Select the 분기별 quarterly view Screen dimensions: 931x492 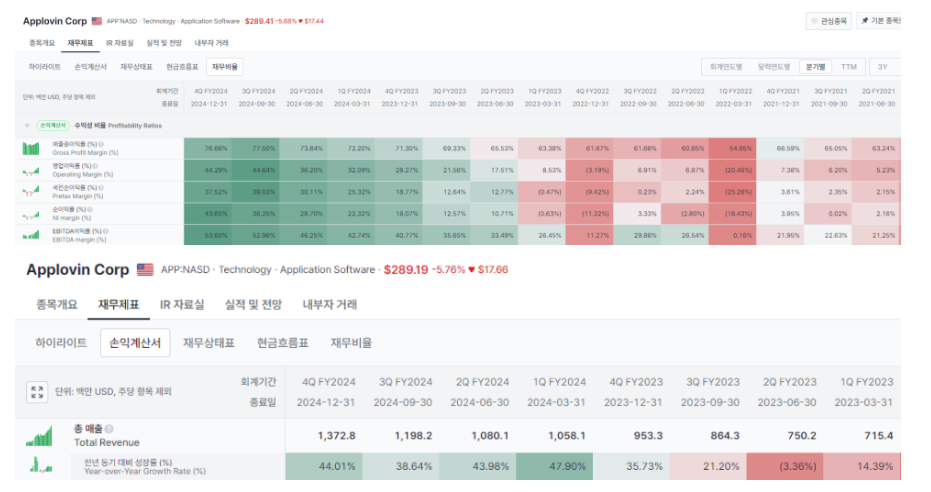tap(815, 67)
